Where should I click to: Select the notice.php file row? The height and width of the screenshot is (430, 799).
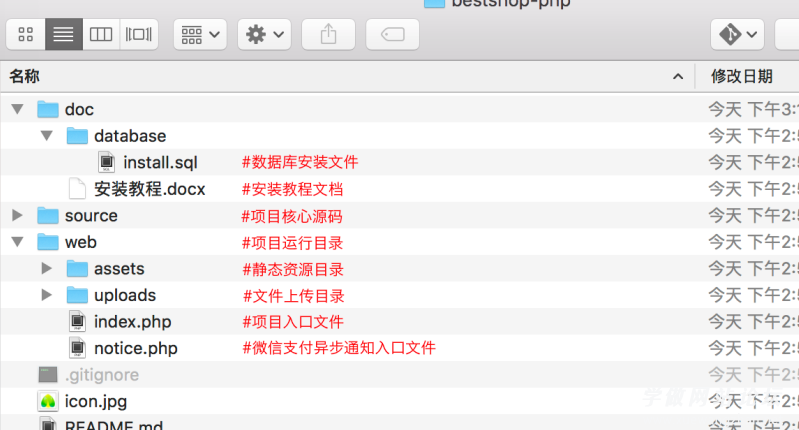135,348
